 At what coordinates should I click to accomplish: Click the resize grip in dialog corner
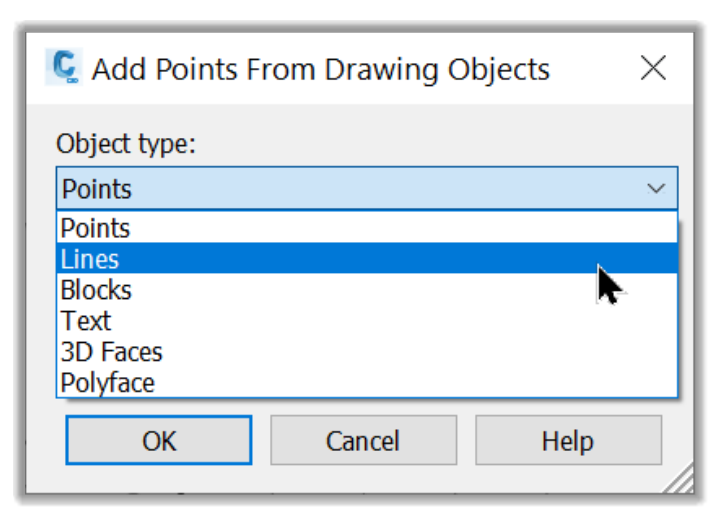680,479
